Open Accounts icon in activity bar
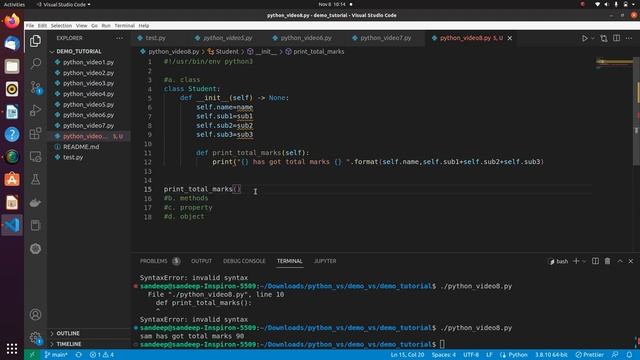The width and height of the screenshot is (640, 360). click(36, 314)
